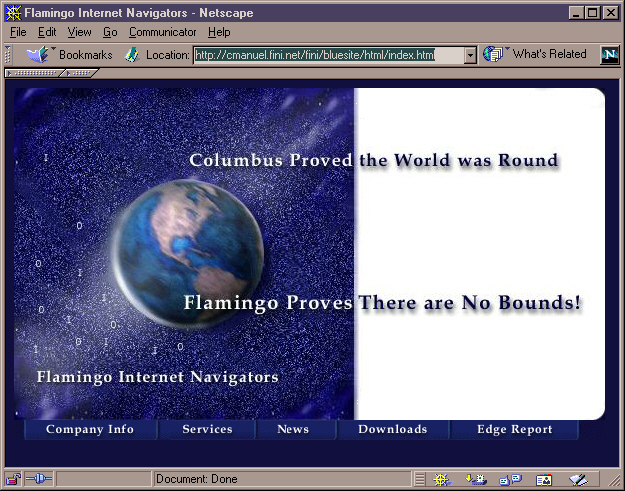Click 'Flamingo Internet Navigators' page text
Viewport: 625px width, 491px height.
click(x=157, y=377)
